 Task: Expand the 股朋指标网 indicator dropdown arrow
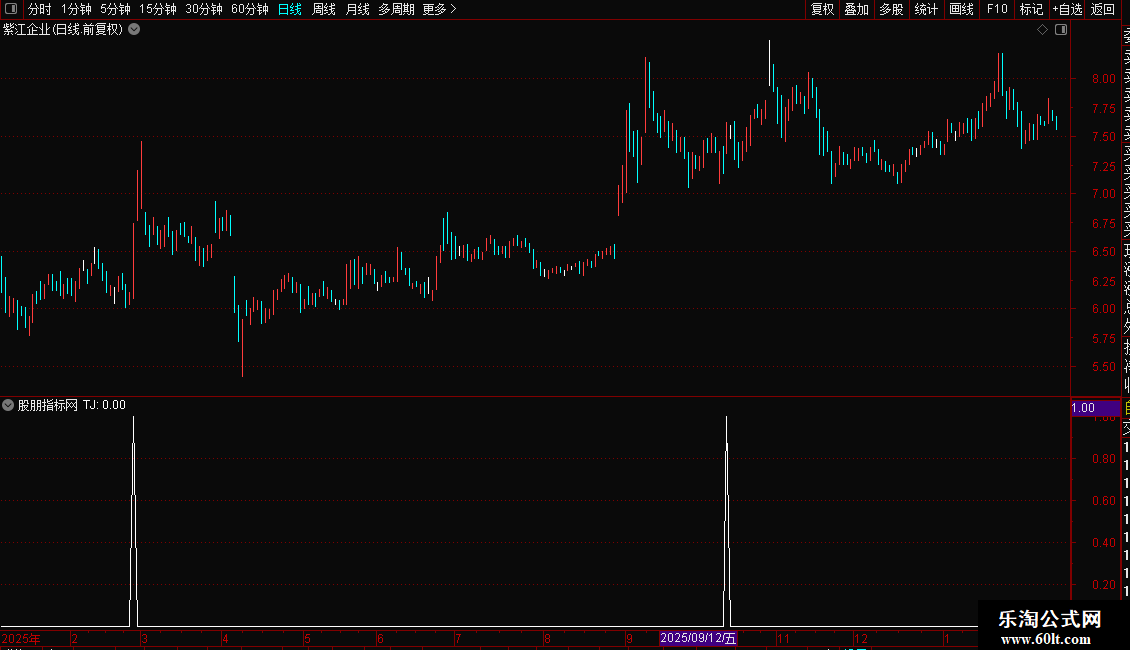tap(8, 405)
